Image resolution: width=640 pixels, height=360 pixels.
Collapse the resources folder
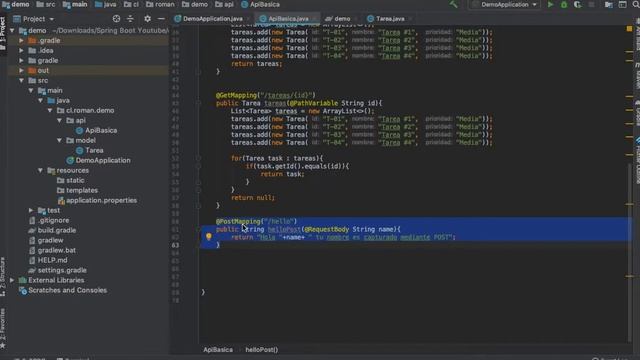coord(40,170)
